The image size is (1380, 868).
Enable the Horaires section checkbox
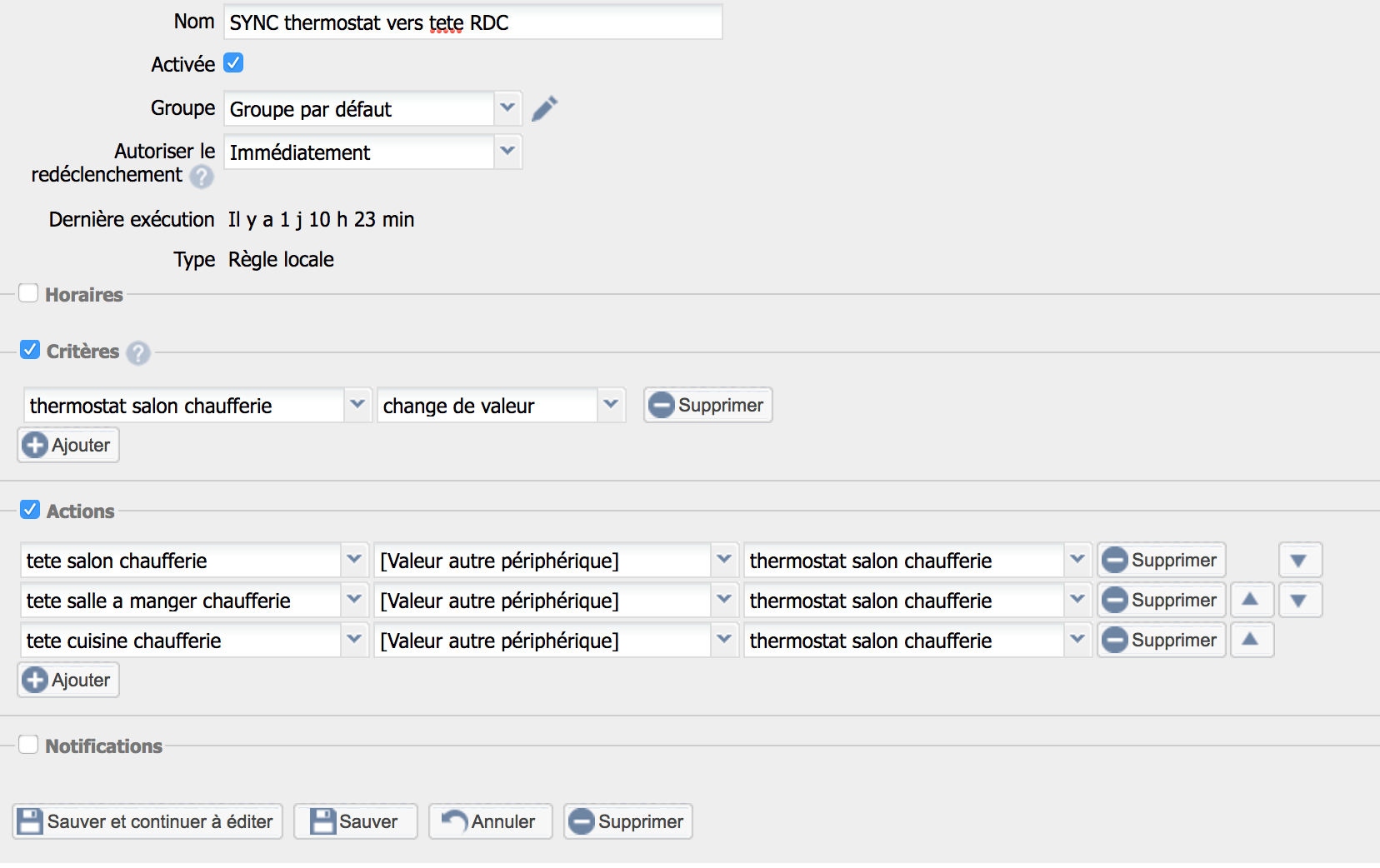[28, 293]
